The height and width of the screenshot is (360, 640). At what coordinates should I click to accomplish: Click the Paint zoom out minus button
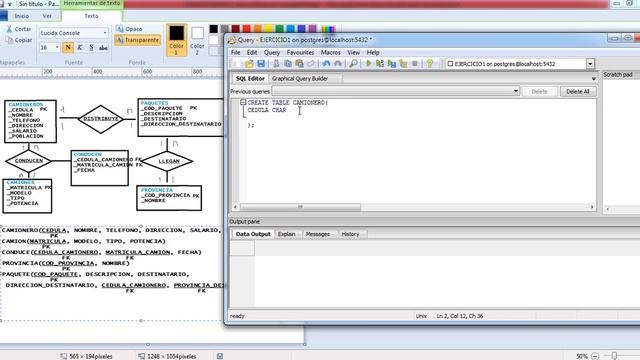595,356
